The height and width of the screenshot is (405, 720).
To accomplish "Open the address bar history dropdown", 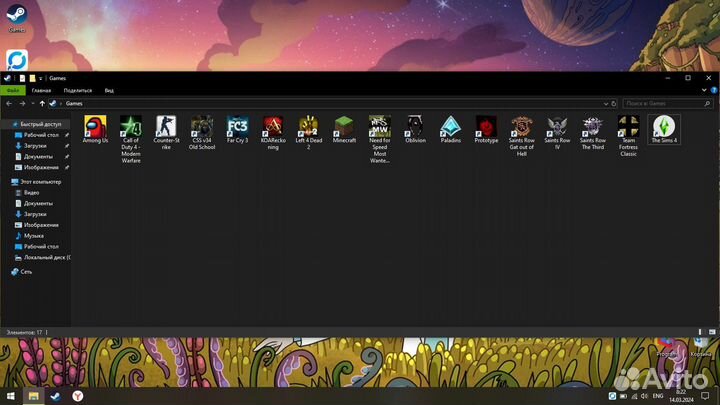I will point(606,104).
